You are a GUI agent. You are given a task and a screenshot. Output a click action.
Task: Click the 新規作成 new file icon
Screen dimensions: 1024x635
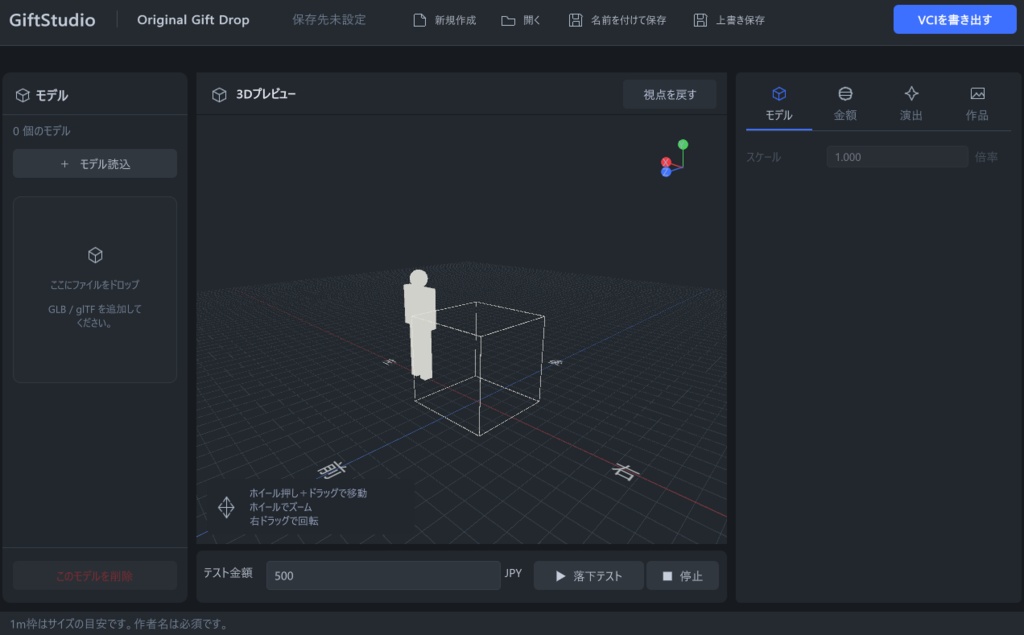(x=420, y=20)
